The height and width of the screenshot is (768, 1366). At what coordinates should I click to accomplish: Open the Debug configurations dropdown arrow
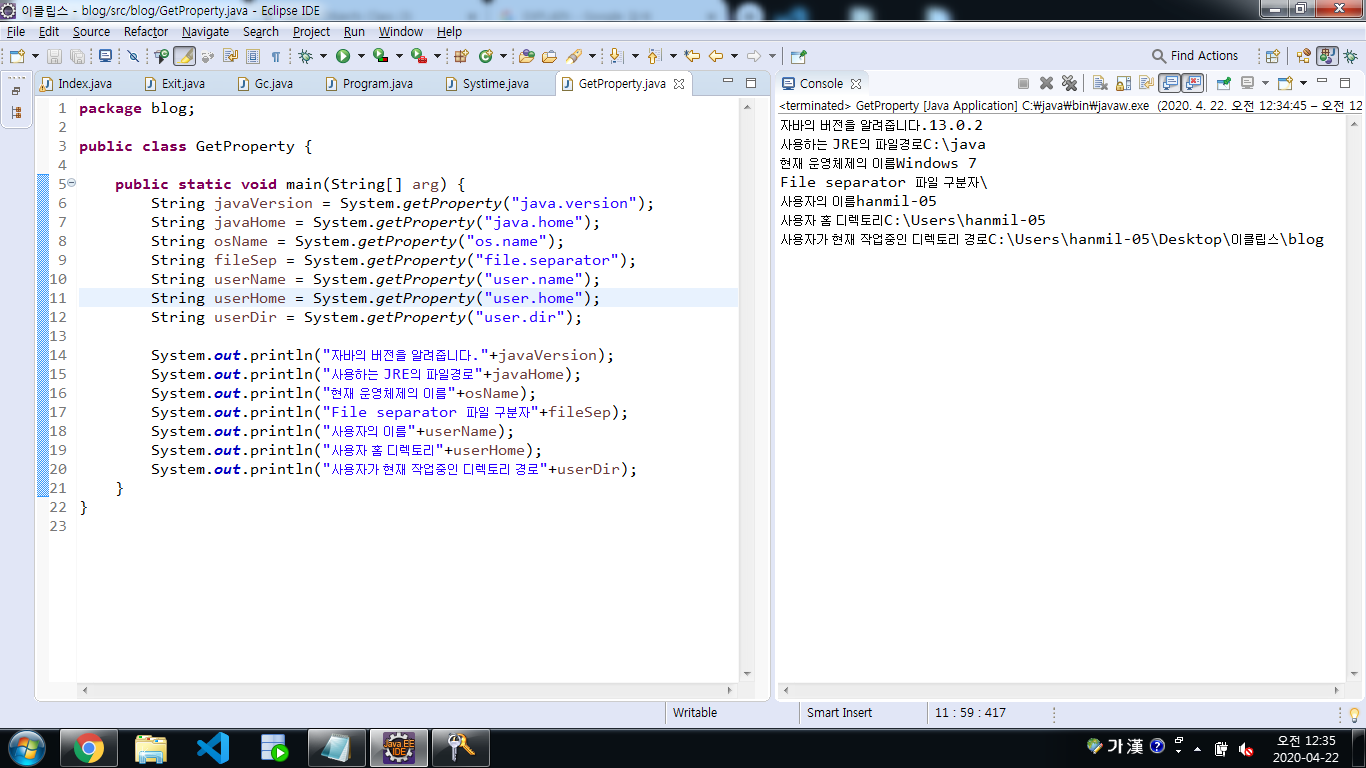pyautogui.click(x=323, y=56)
